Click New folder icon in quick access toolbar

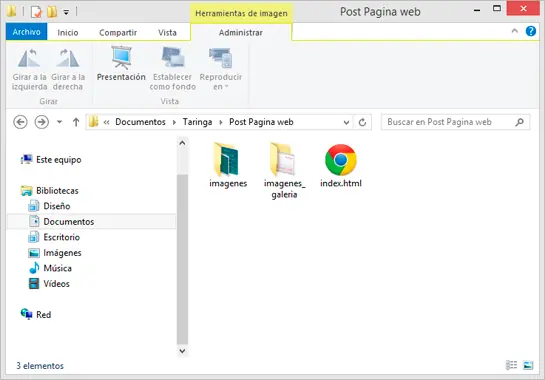pos(52,12)
